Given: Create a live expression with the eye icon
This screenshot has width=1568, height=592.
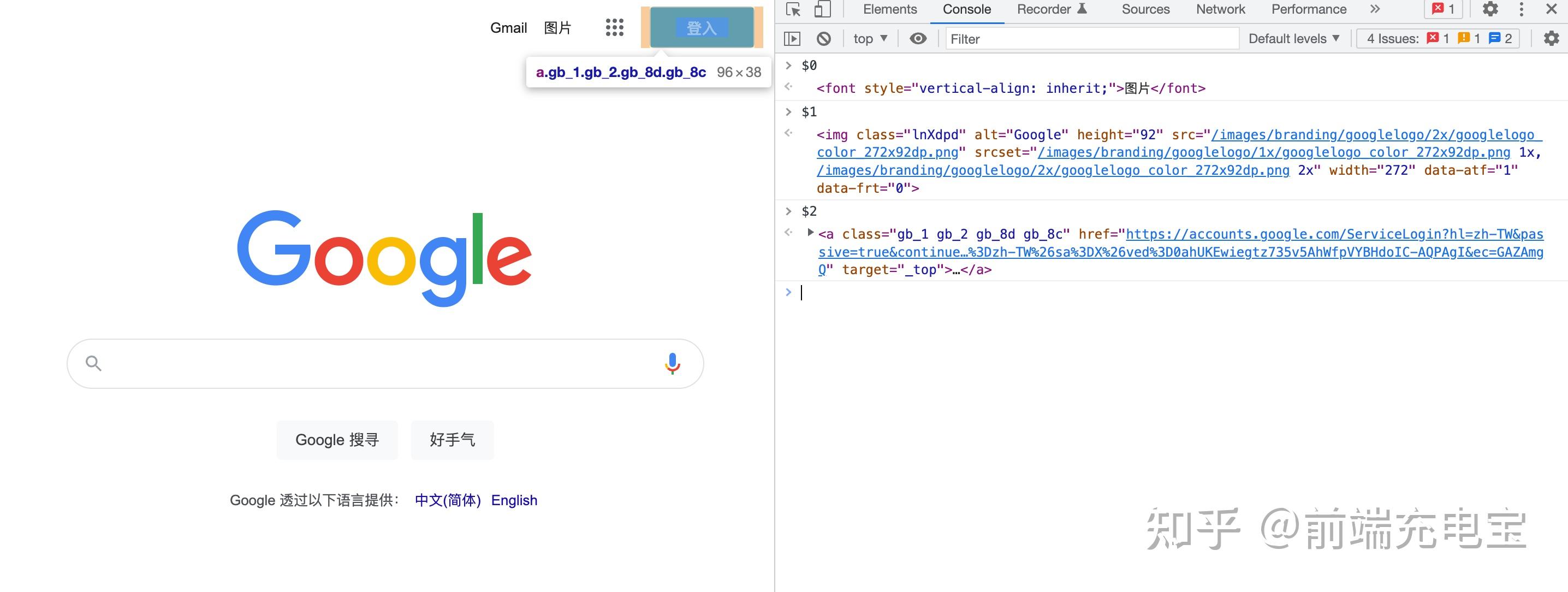Looking at the screenshot, I should 917,38.
